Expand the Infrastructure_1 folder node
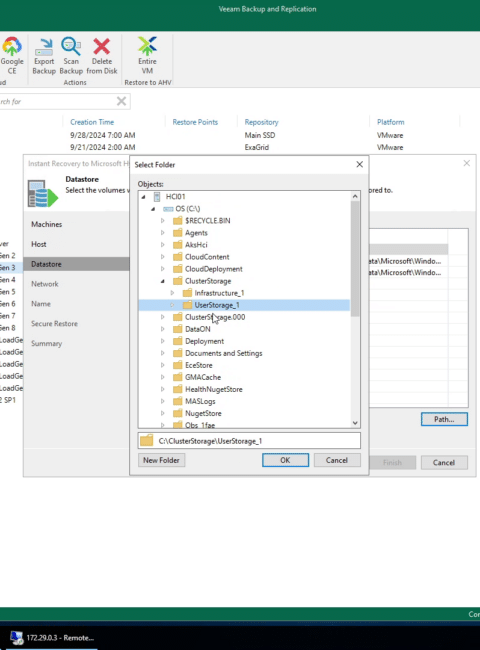The height and width of the screenshot is (650, 480). (172, 293)
